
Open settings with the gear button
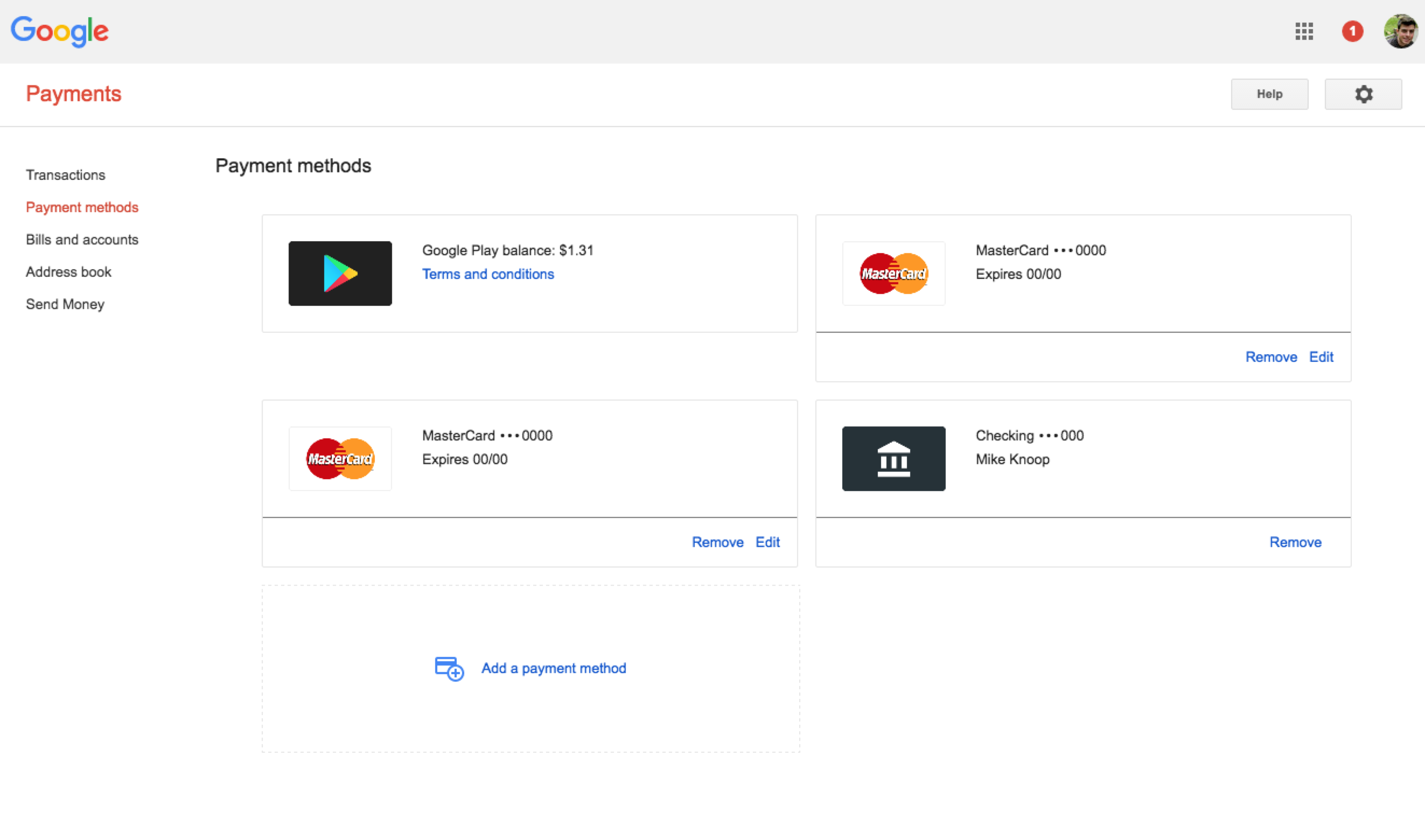pyautogui.click(x=1363, y=94)
